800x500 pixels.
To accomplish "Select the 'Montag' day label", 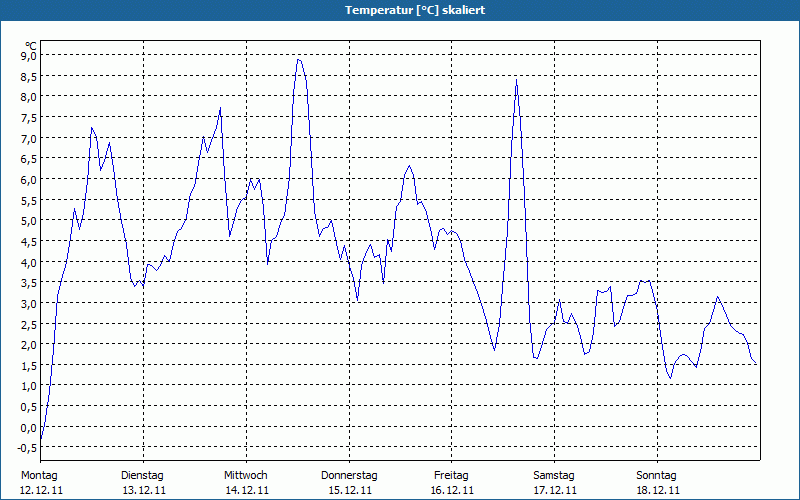I will pyautogui.click(x=39, y=475).
